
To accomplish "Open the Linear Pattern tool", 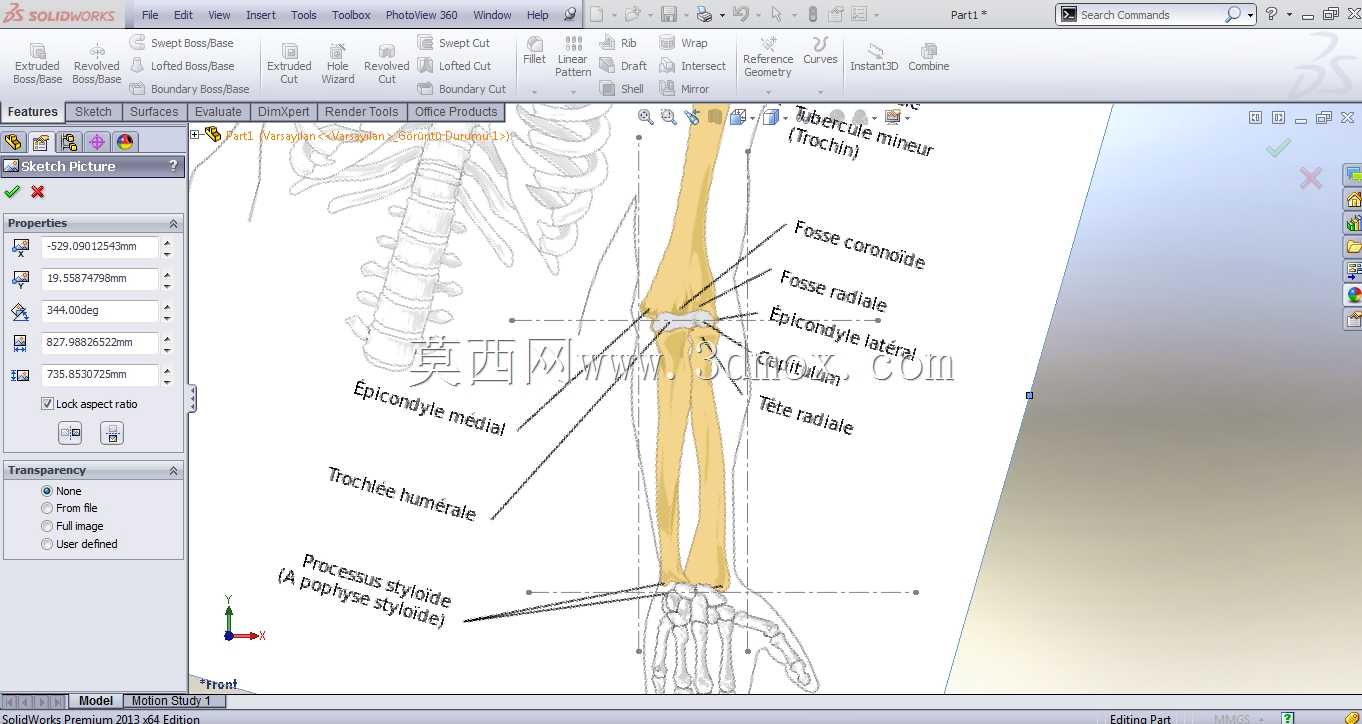I will click(x=573, y=57).
